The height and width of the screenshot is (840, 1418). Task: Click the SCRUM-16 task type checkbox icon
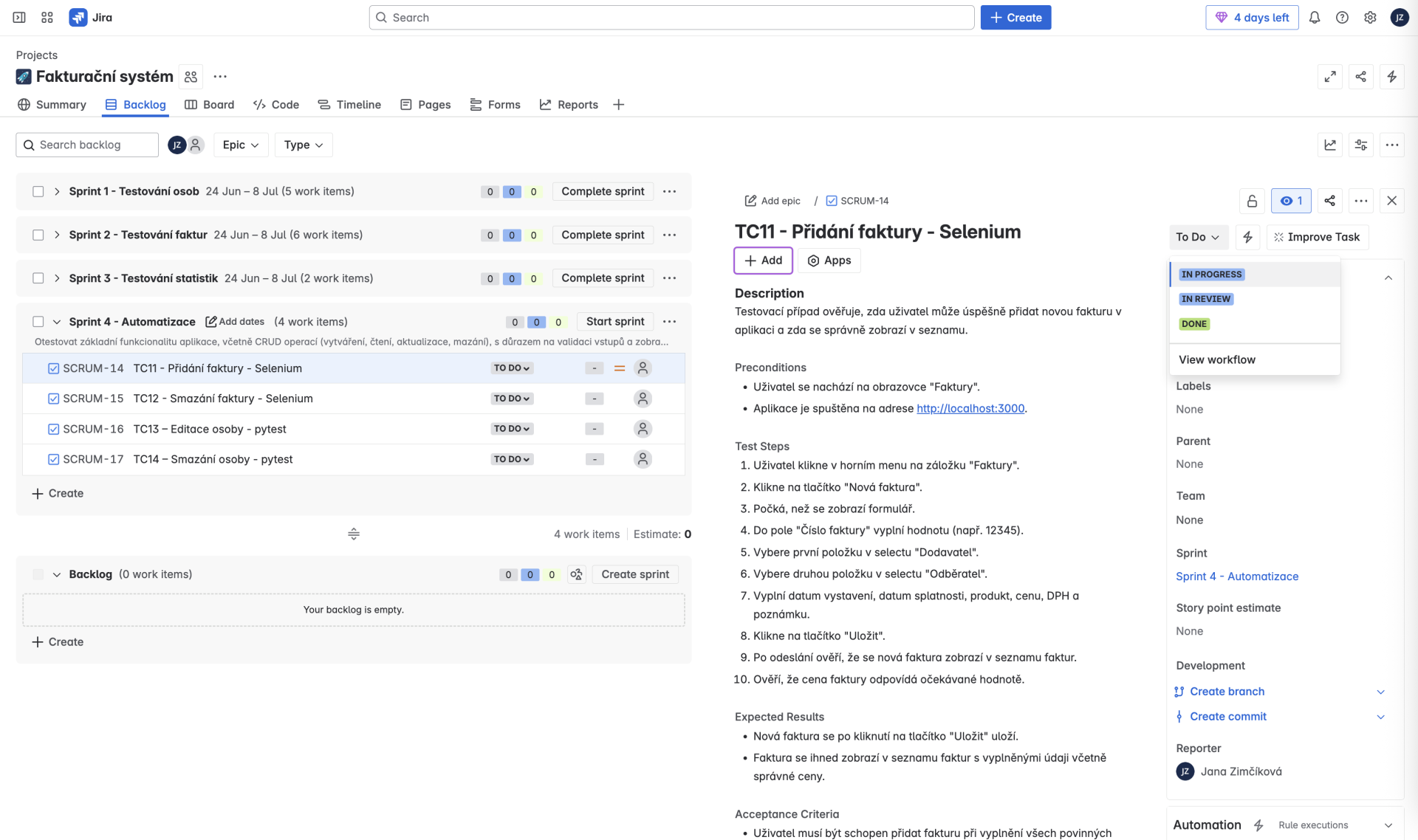click(x=53, y=429)
